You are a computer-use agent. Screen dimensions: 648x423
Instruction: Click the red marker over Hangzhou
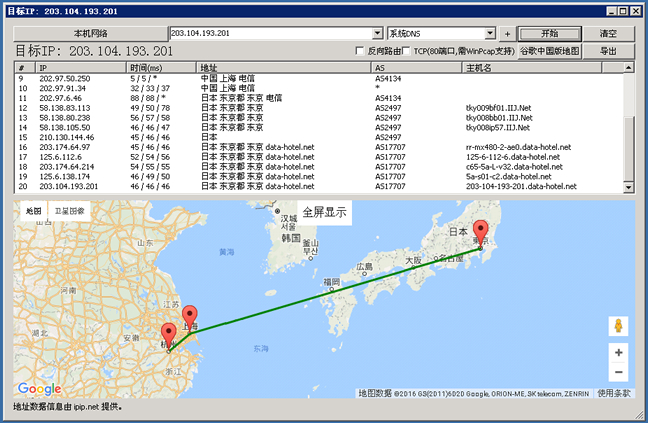click(x=169, y=336)
